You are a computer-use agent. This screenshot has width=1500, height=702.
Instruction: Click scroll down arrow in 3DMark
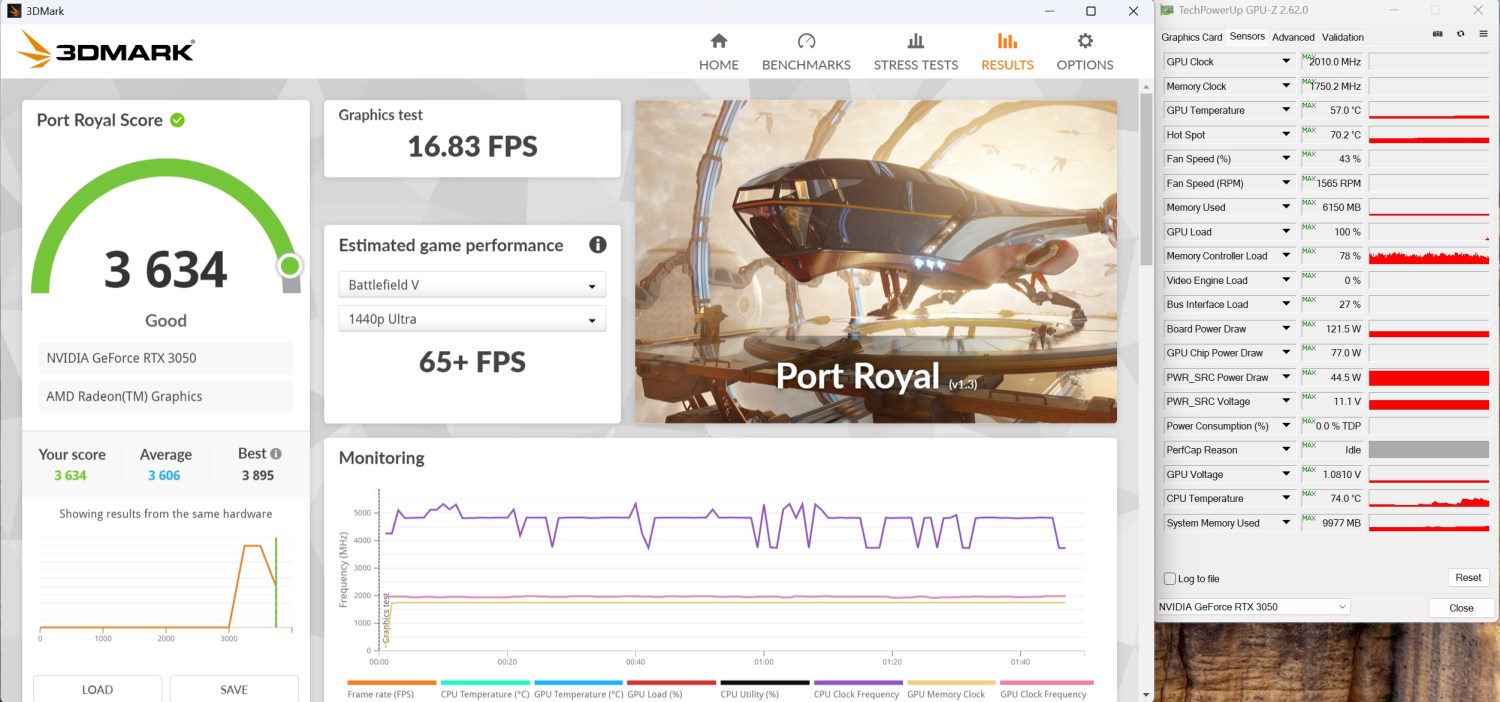1145,693
